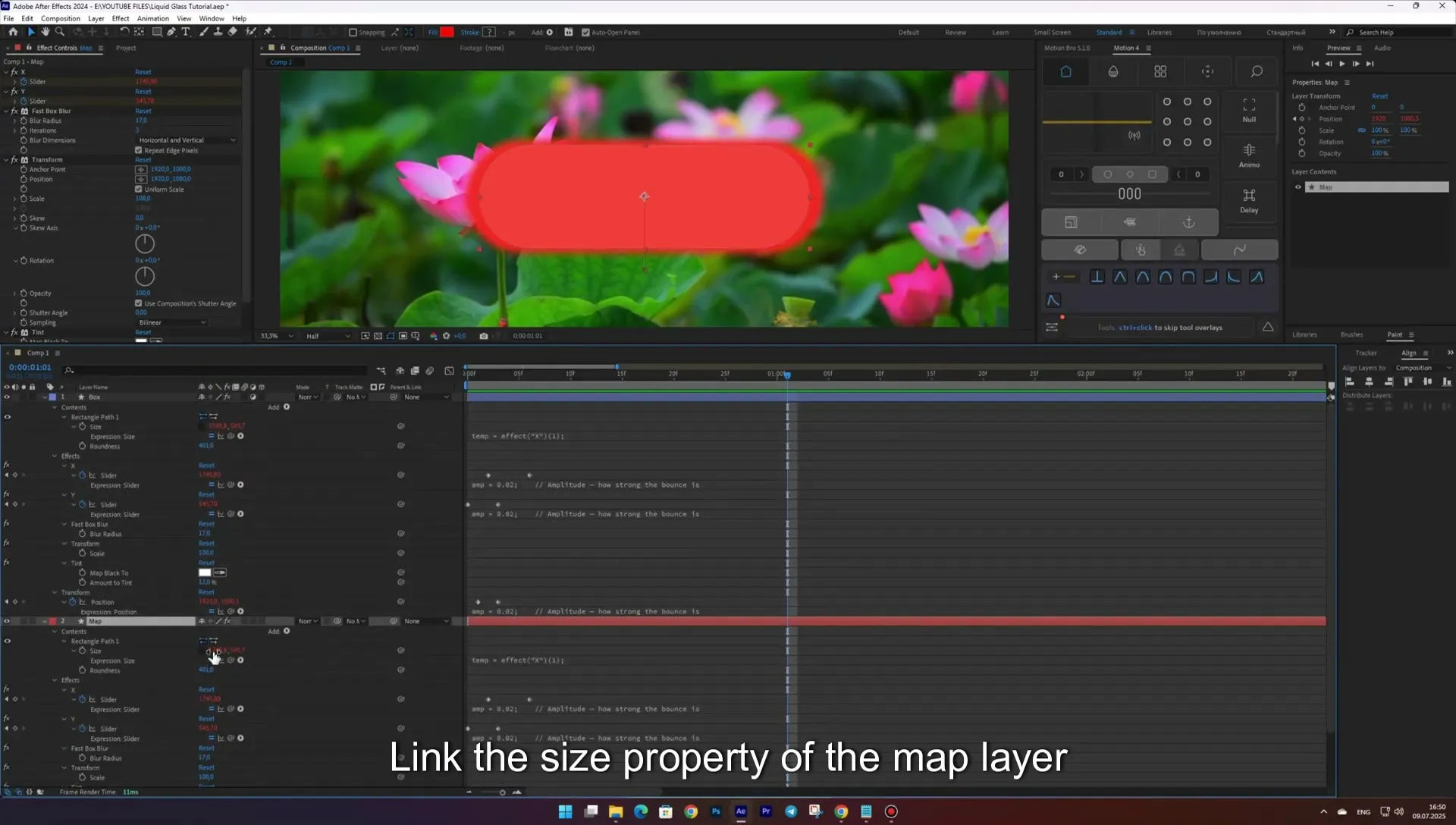Switch to the Project tab
Image resolution: width=1456 pixels, height=825 pixels.
126,48
